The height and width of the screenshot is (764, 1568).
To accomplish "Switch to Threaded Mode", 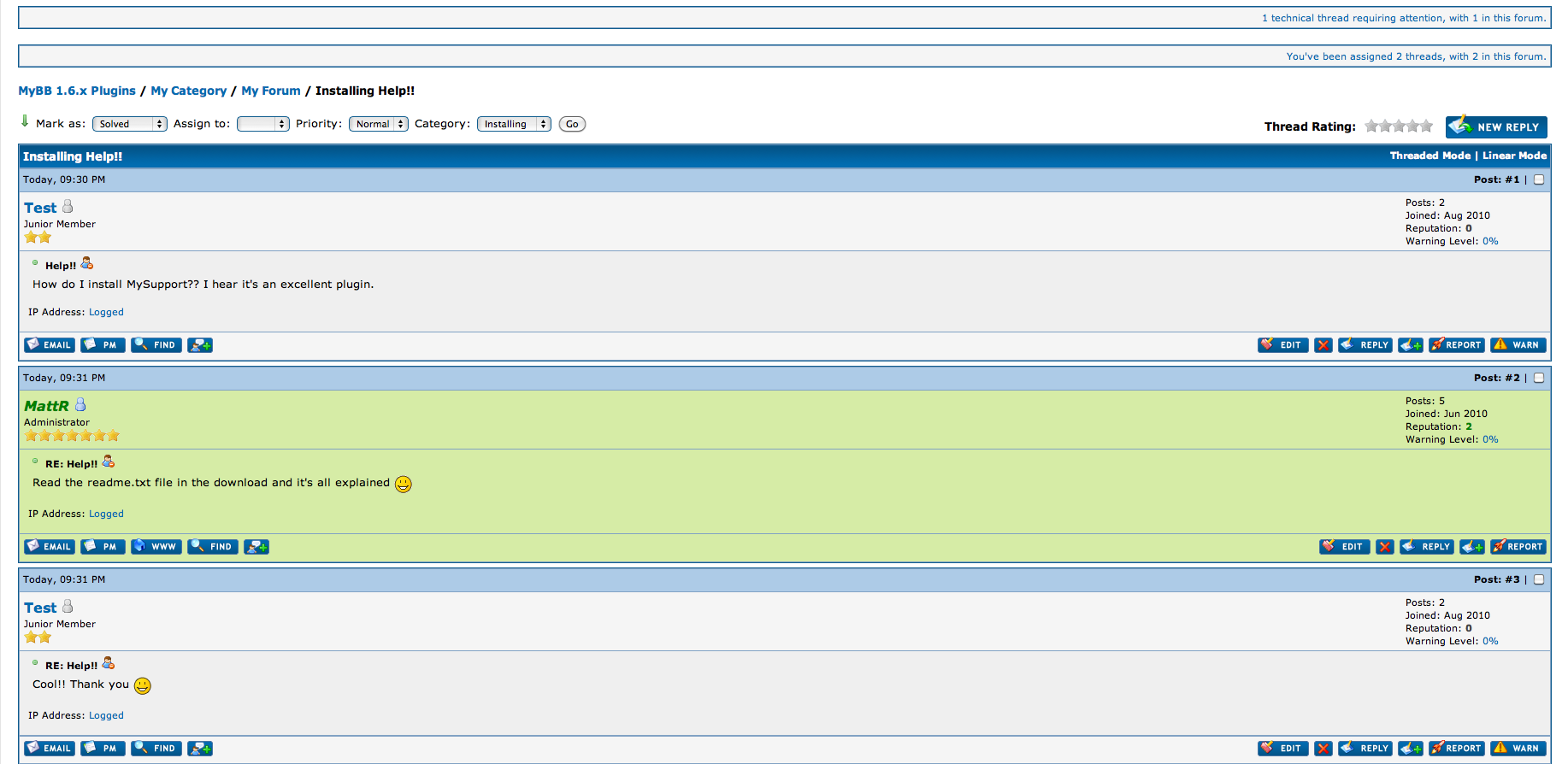I will (1429, 156).
